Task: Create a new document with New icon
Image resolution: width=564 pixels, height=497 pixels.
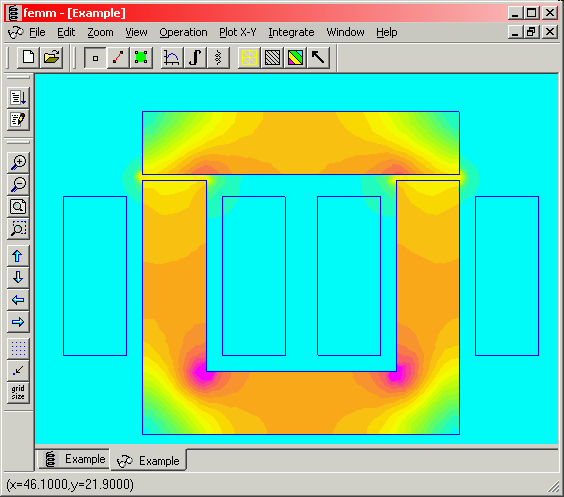Action: pos(28,58)
